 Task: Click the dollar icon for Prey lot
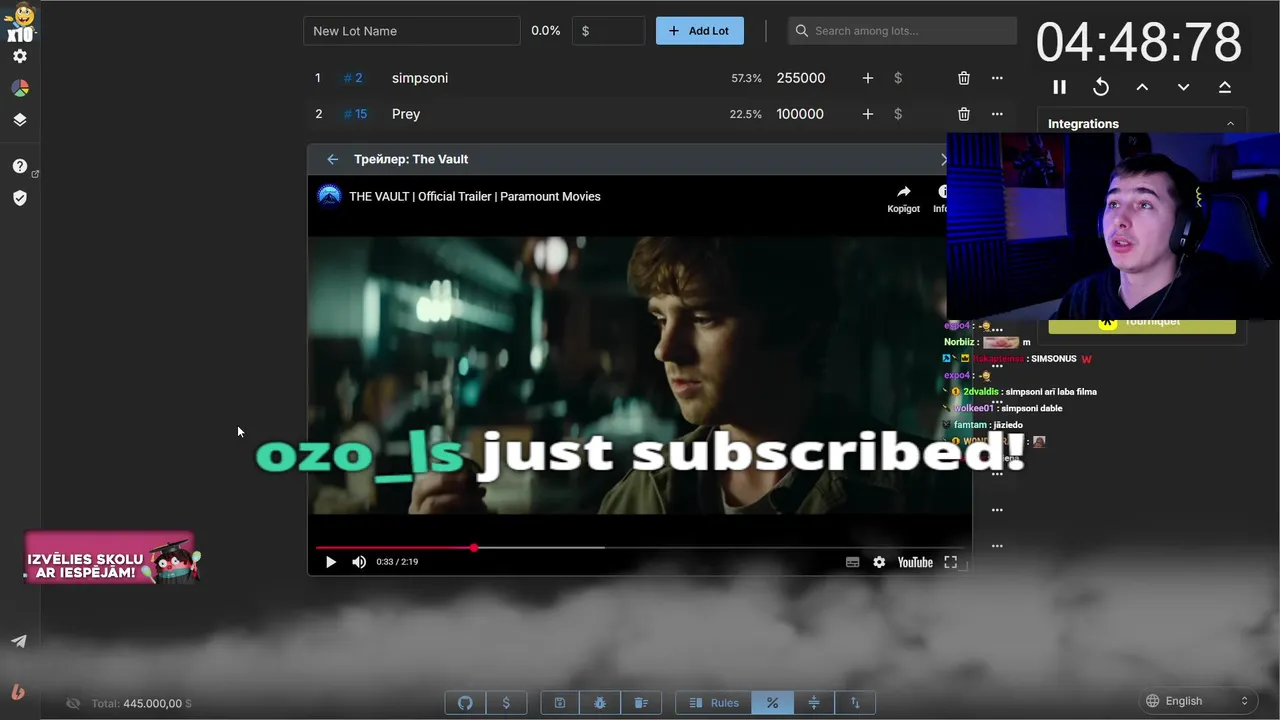click(898, 114)
